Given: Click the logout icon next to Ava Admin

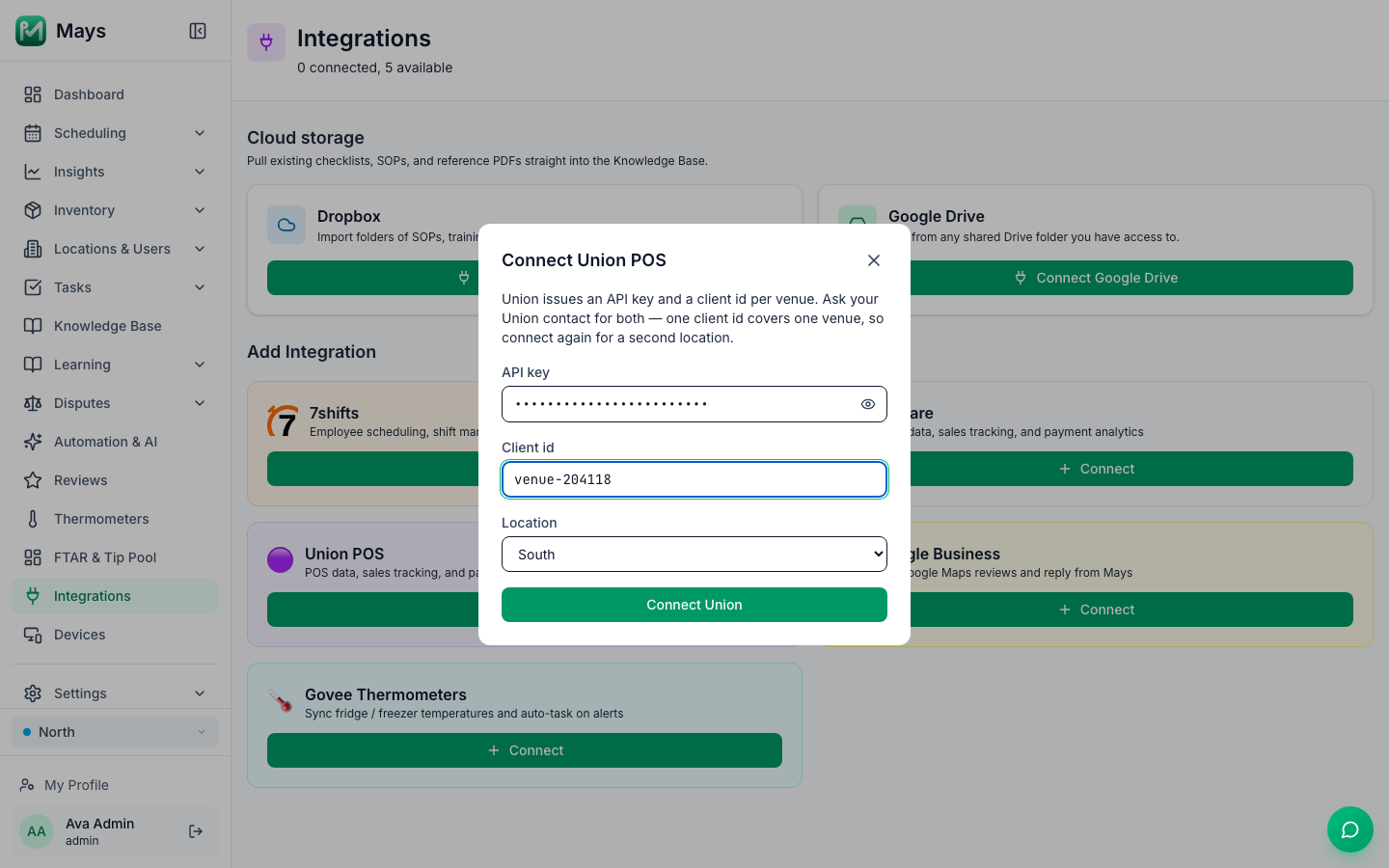Looking at the screenshot, I should (196, 831).
